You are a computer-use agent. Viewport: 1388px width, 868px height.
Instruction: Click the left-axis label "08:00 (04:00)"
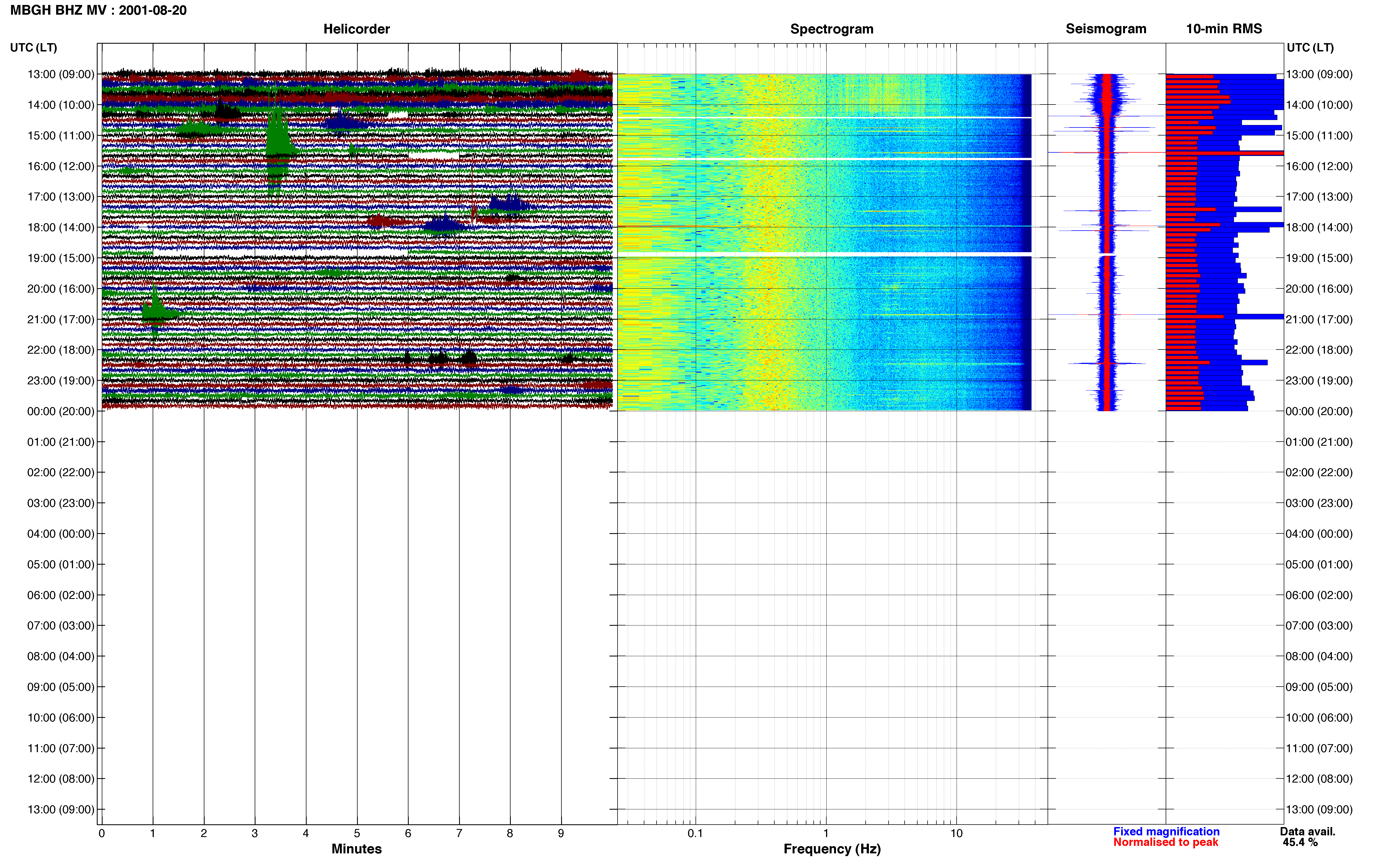(61, 656)
